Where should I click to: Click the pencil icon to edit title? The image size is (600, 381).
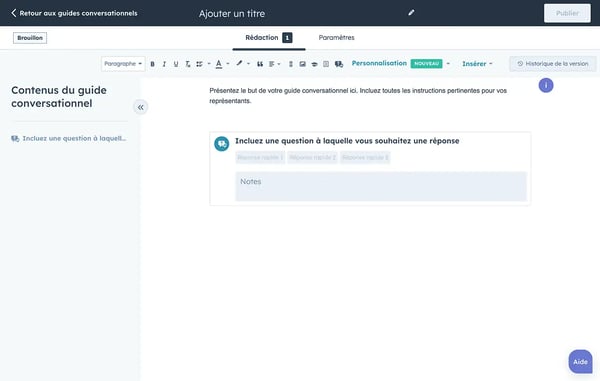[x=411, y=13]
